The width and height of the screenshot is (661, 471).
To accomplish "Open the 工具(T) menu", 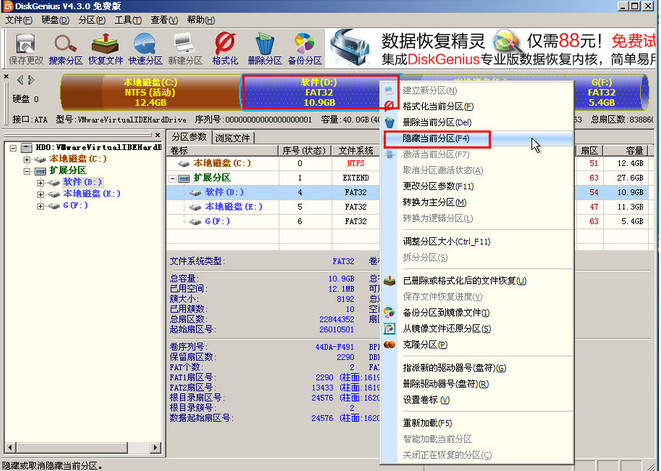I will tap(128, 20).
